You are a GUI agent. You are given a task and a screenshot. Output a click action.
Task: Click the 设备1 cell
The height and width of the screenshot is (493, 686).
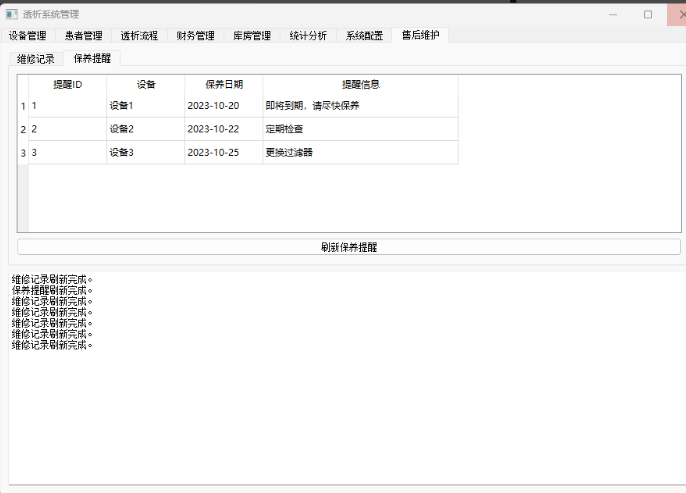coord(146,106)
